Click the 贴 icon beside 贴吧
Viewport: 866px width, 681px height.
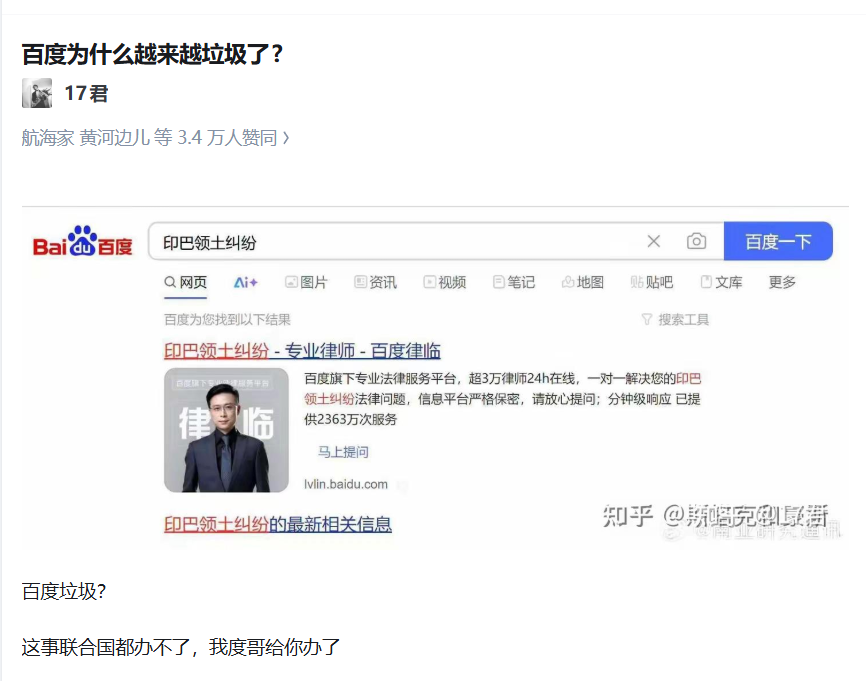point(637,282)
